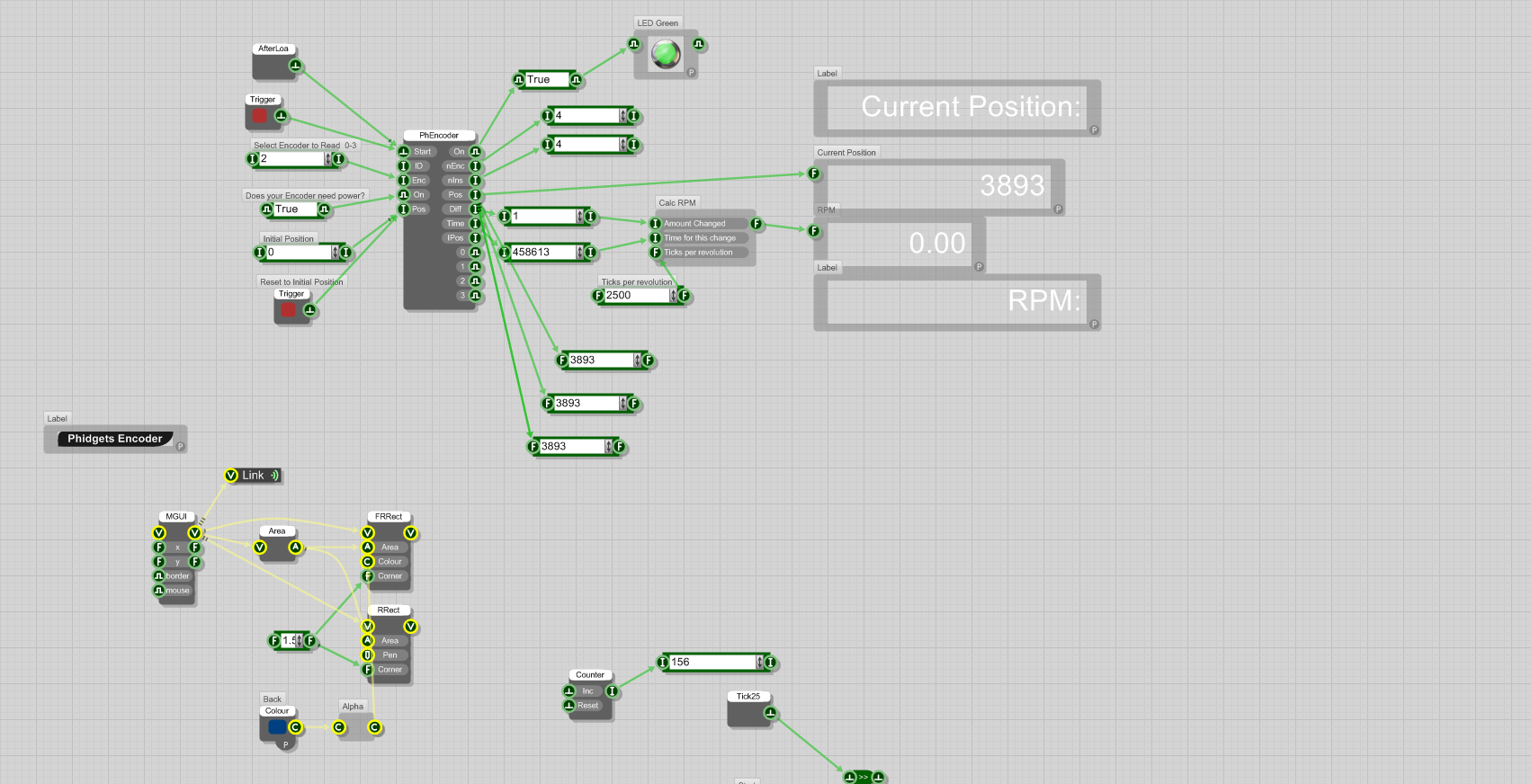Toggle the True boolean under 'Does your Encoder need power?'
This screenshot has height=784, width=1531.
click(295, 209)
